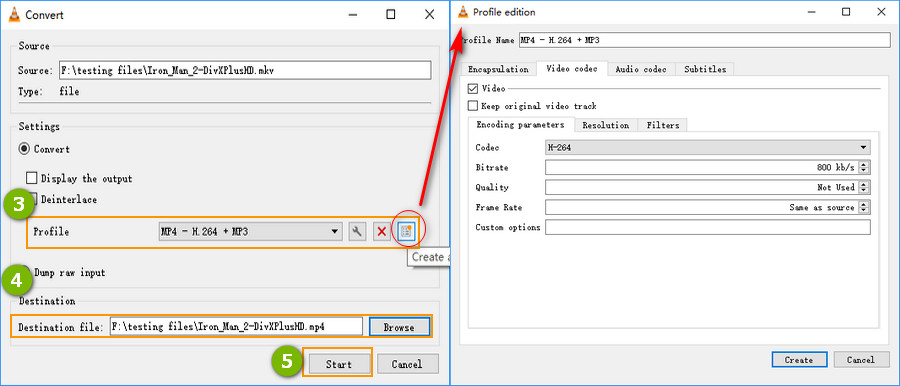Click the Source path field
Viewport: 900px width, 386px height.
pyautogui.click(x=245, y=70)
